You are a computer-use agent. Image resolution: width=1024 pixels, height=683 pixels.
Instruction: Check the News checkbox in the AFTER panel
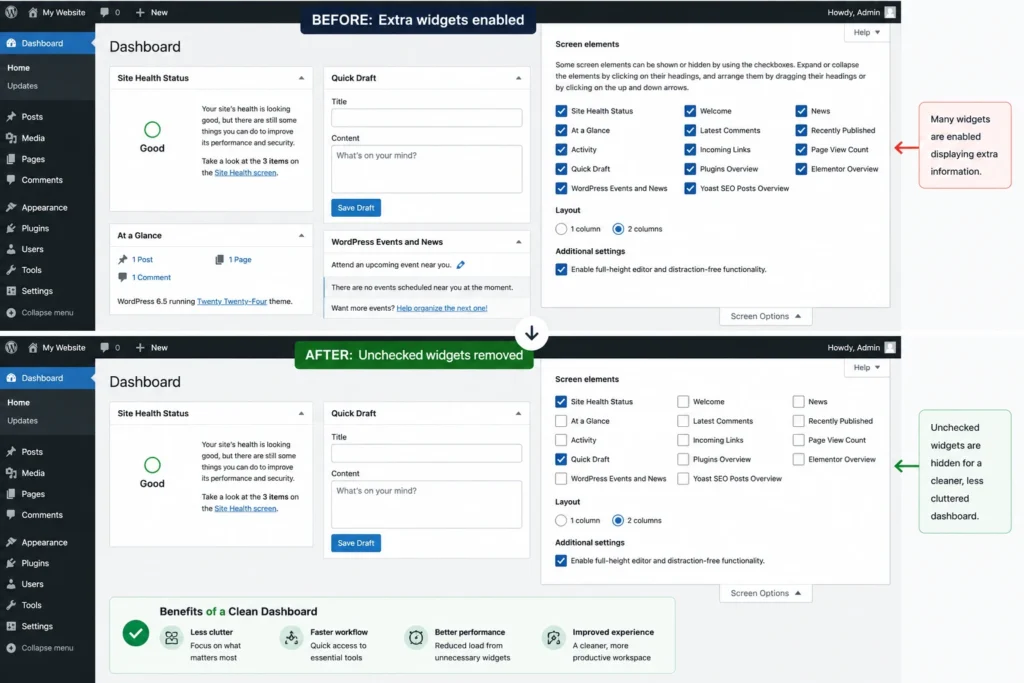(x=798, y=402)
